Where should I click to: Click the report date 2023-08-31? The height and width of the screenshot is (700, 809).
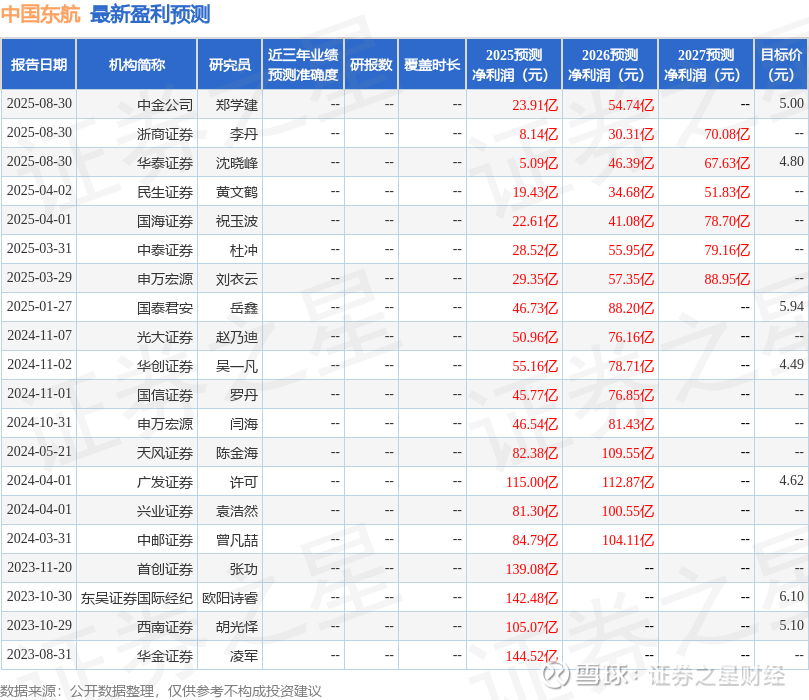pos(39,654)
